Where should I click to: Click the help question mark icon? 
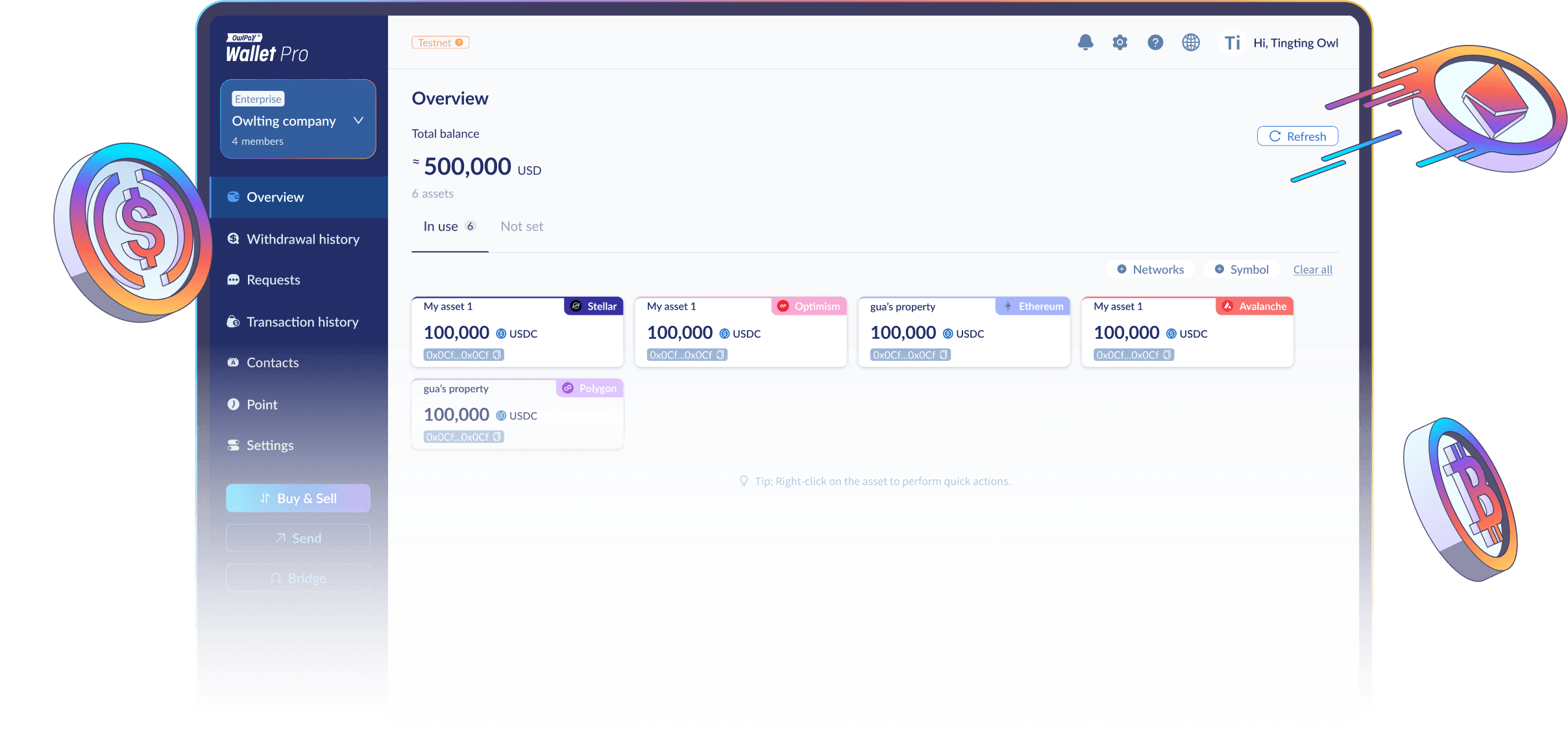[x=1155, y=43]
